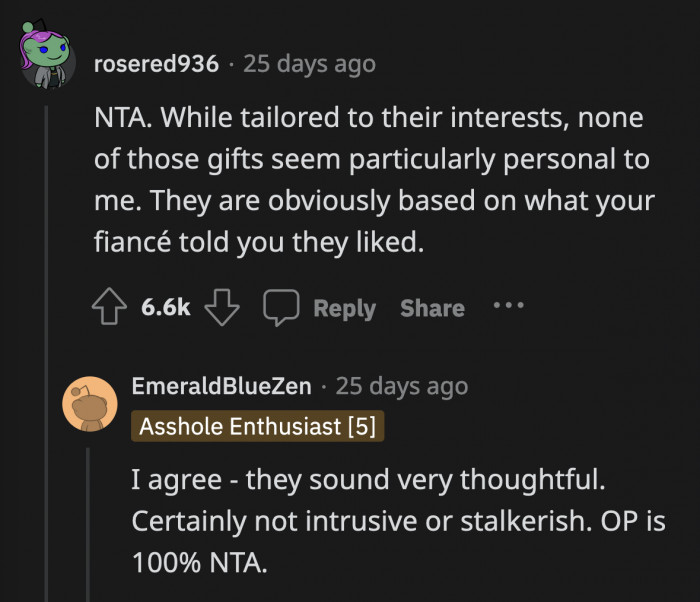This screenshot has width=700, height=602.
Task: Visit the rosered936 user profile link
Action: click(x=155, y=64)
